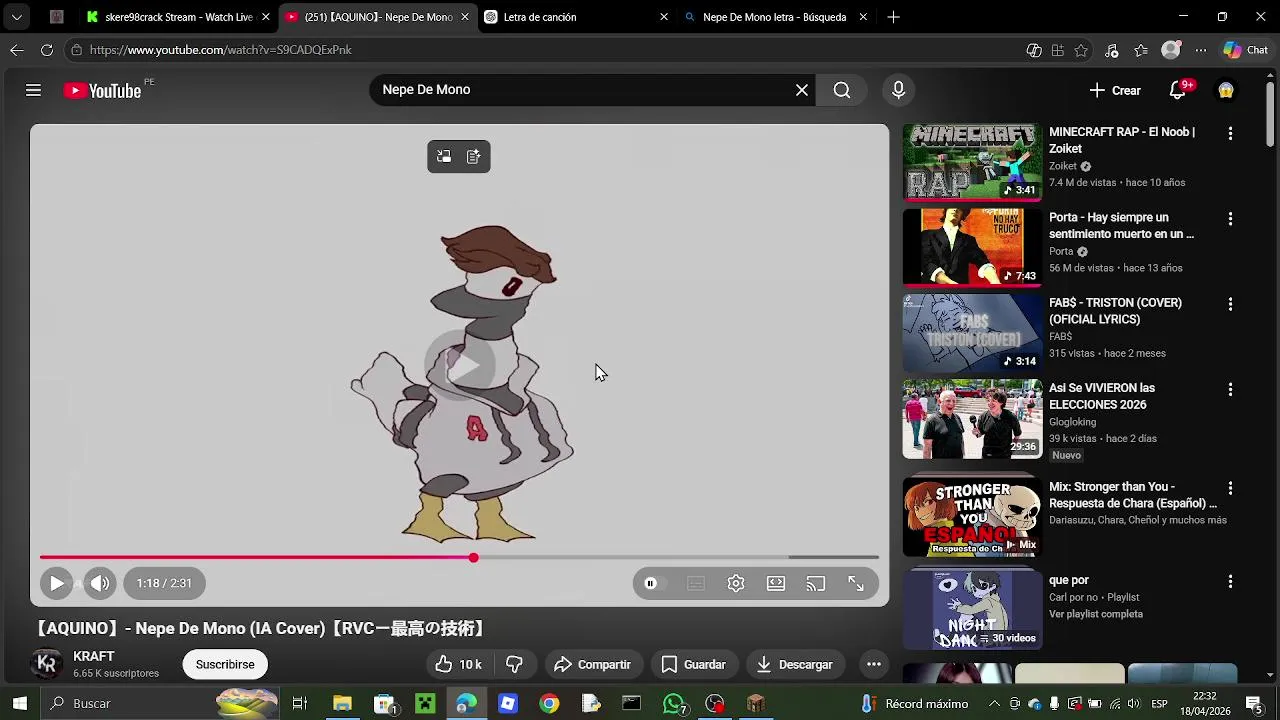The width and height of the screenshot is (1280, 720).
Task: Go to the YouTube home logo
Action: coord(102,91)
